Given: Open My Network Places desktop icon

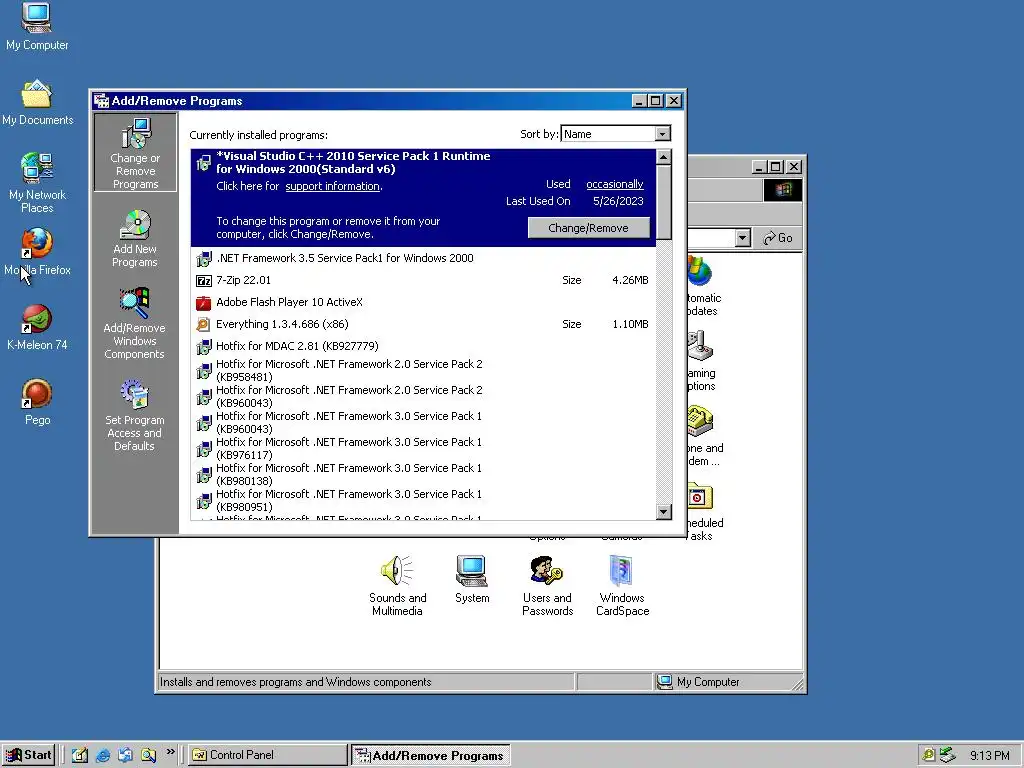Looking at the screenshot, I should coord(37,183).
